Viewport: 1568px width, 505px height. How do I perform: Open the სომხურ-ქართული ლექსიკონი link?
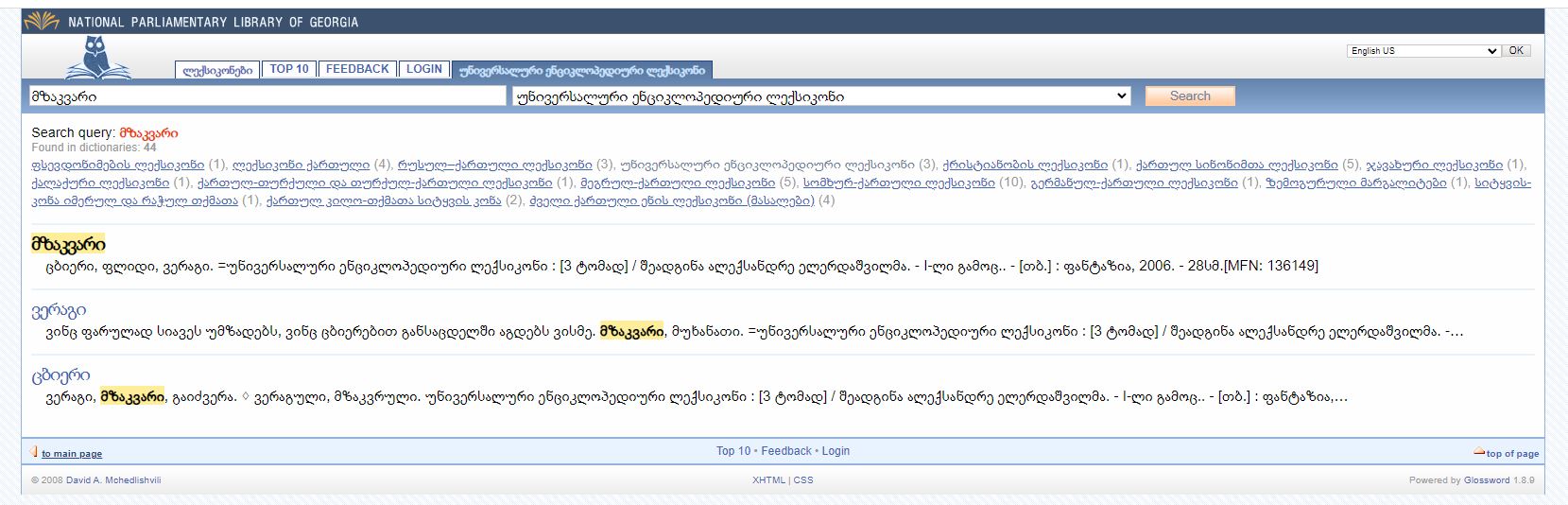(x=899, y=183)
